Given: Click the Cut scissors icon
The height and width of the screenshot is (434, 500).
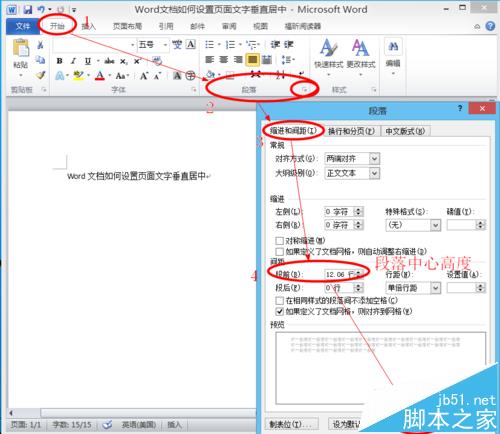Looking at the screenshot, I should (x=40, y=45).
